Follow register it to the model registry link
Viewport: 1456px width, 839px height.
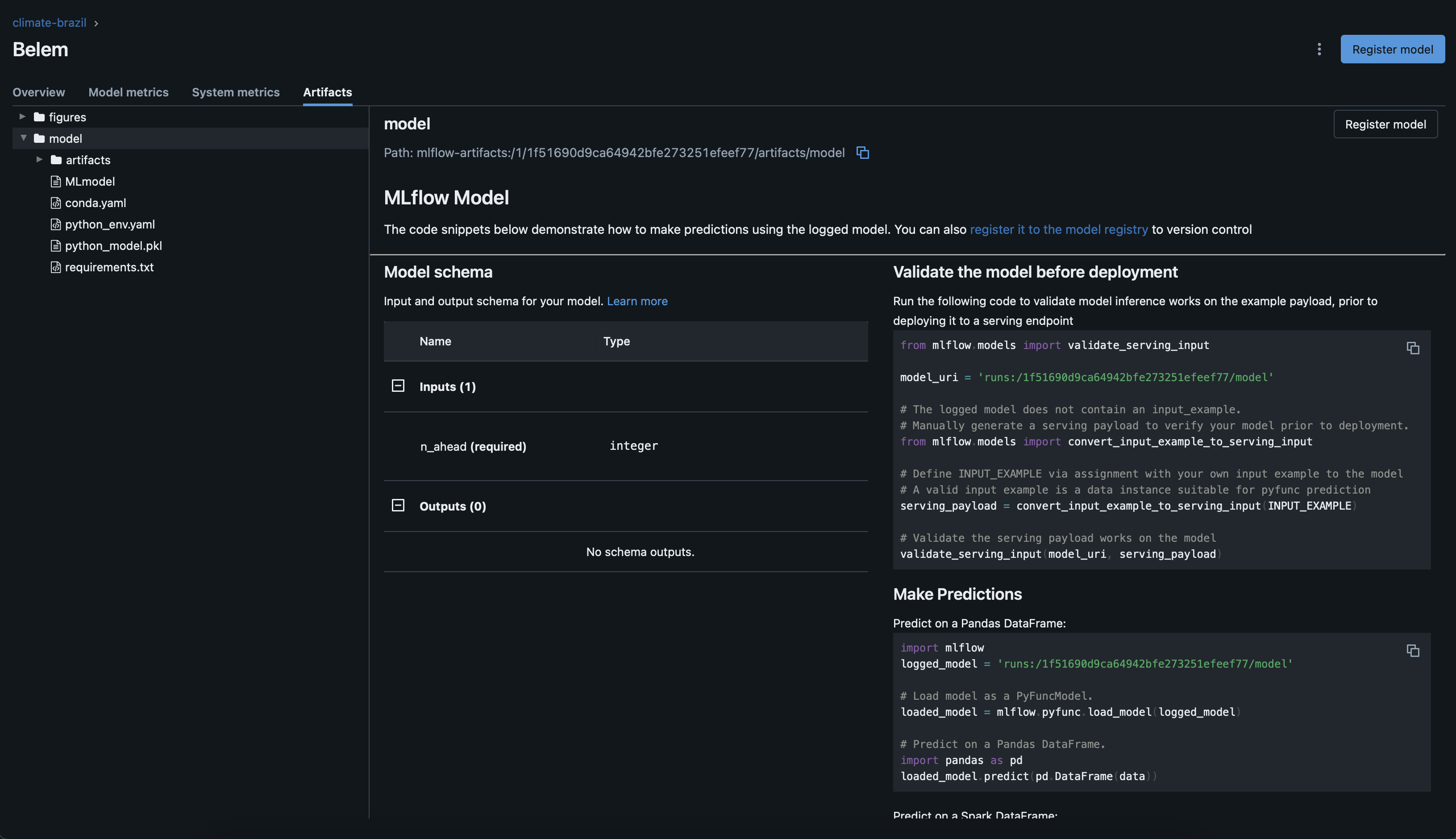(1058, 229)
